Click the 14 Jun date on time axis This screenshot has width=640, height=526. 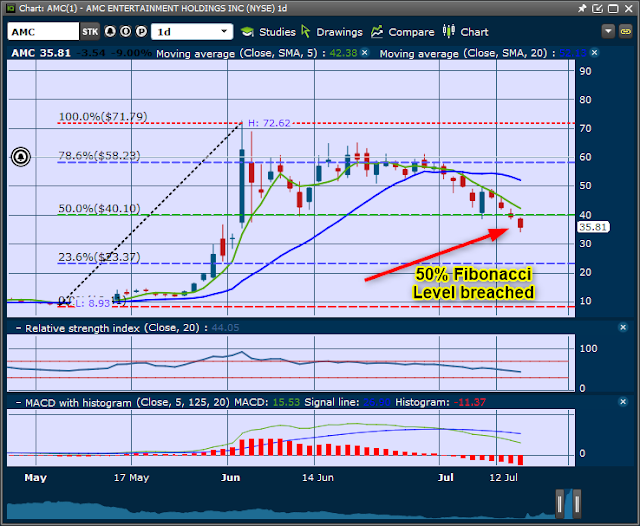318,477
